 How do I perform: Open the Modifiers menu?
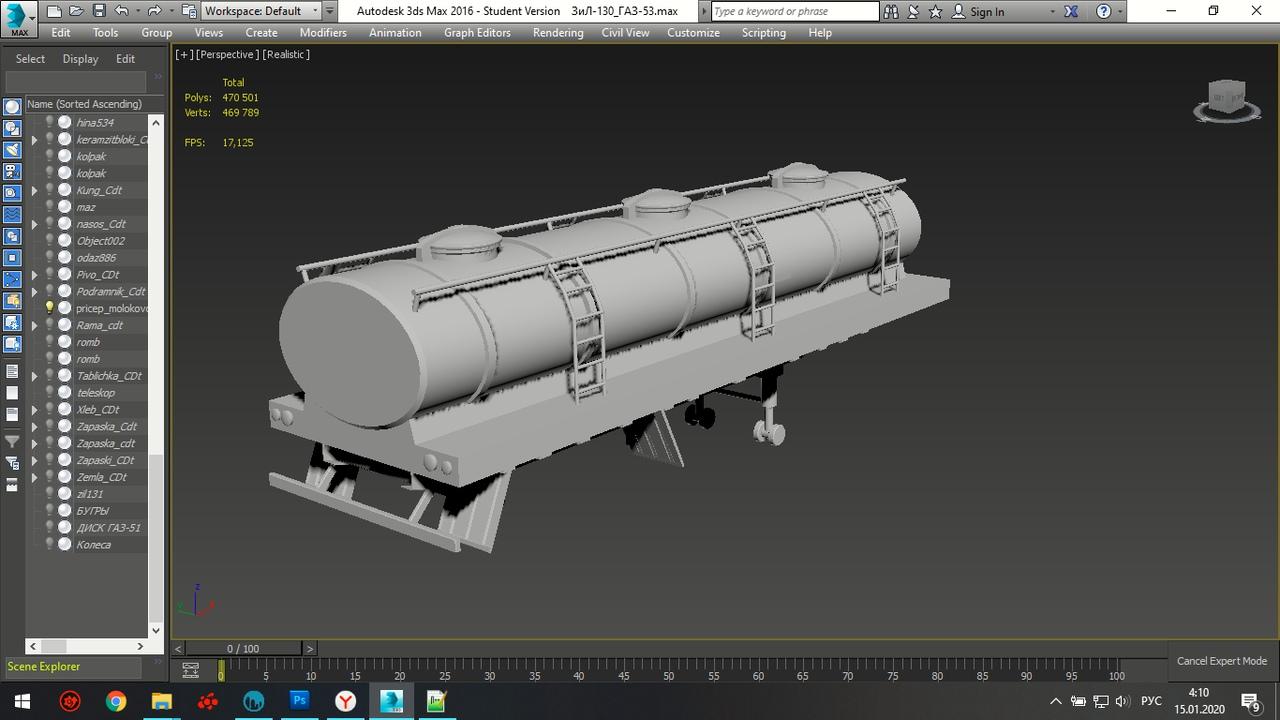(x=323, y=32)
